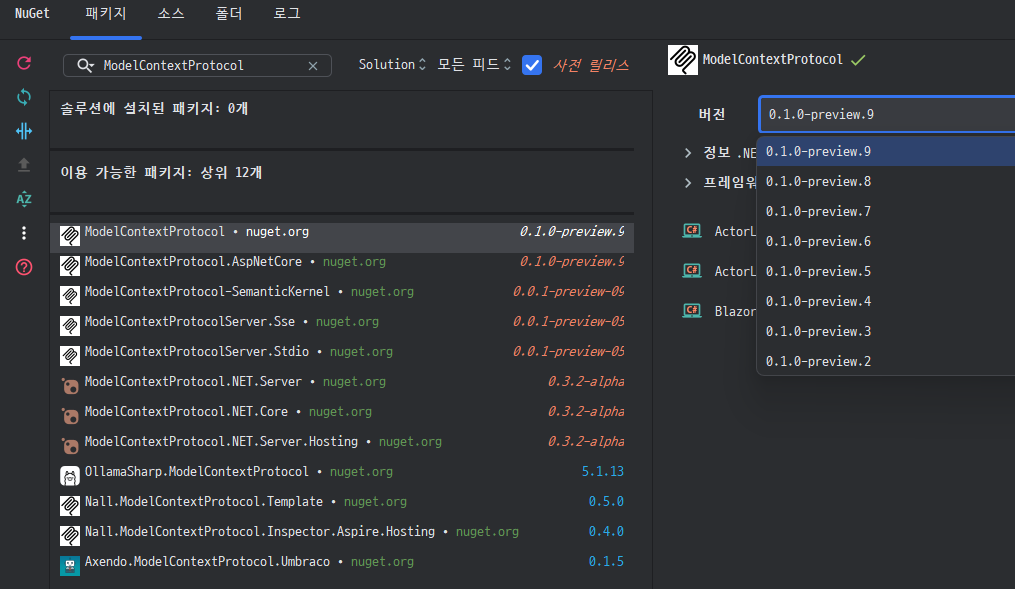Image resolution: width=1015 pixels, height=589 pixels.
Task: Toggle the 사전 릴리스 prerelease checkbox
Action: pyautogui.click(x=532, y=65)
